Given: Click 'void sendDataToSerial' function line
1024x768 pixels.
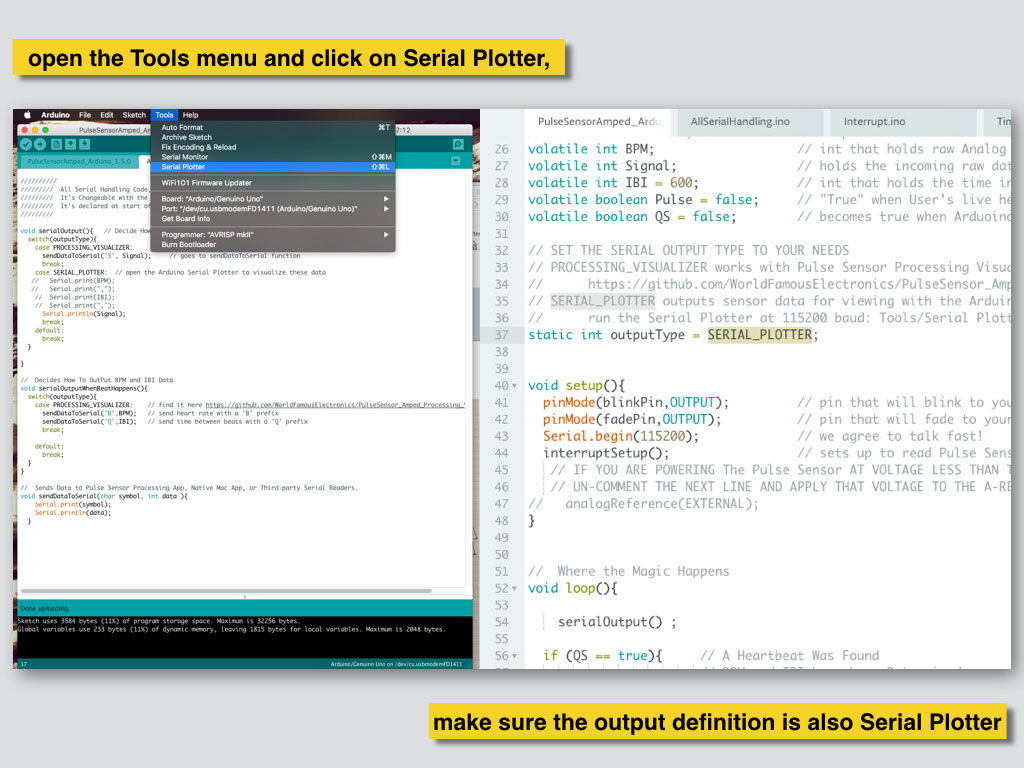Looking at the screenshot, I should pyautogui.click(x=104, y=496).
